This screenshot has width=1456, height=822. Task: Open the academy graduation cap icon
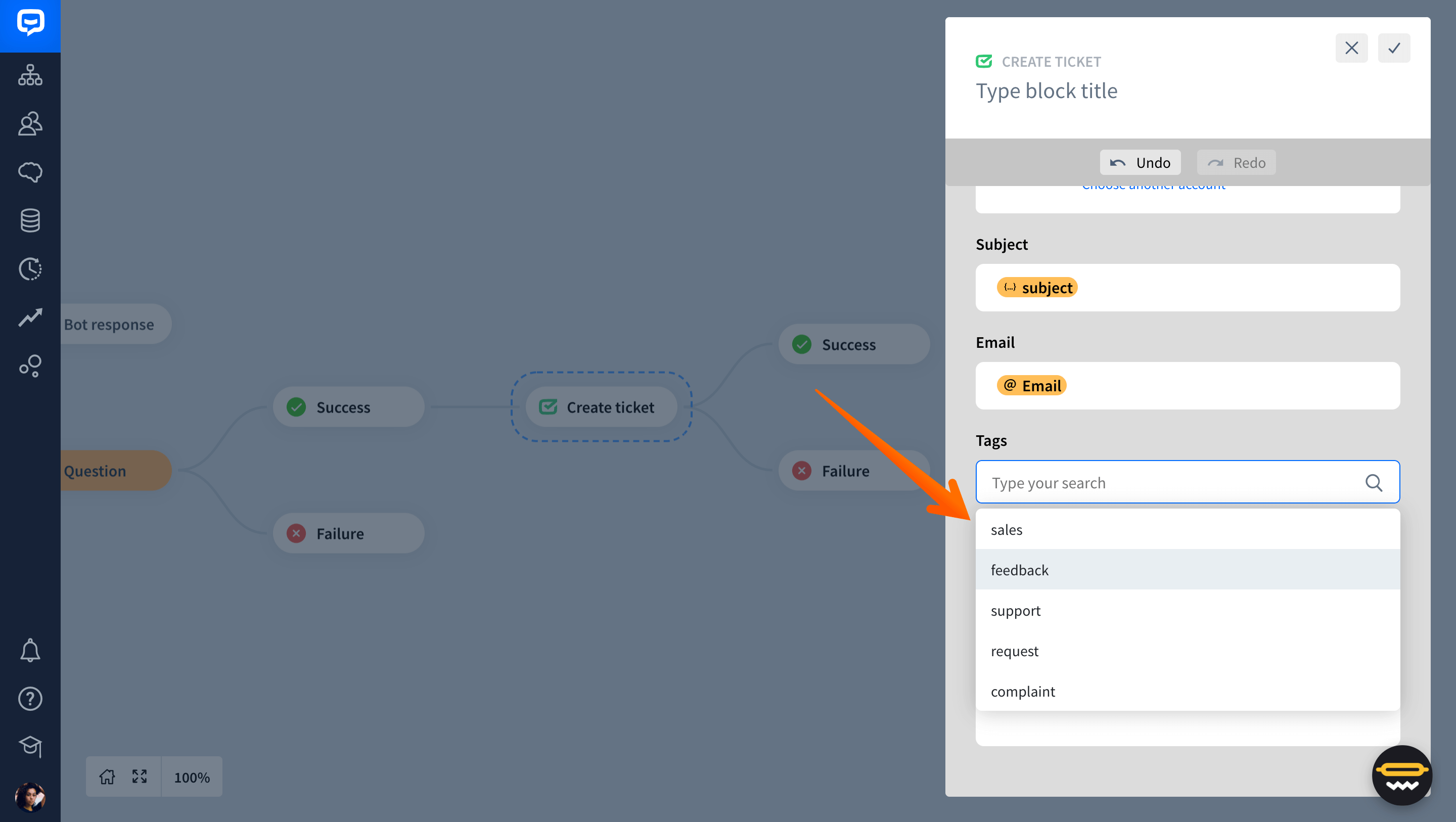30,747
